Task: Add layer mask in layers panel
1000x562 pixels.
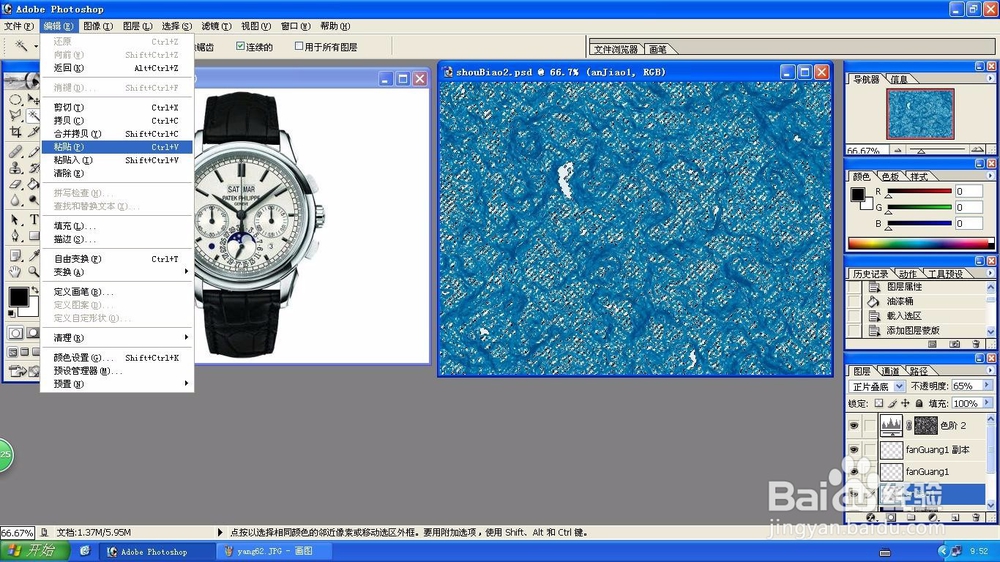Action: tap(891, 517)
